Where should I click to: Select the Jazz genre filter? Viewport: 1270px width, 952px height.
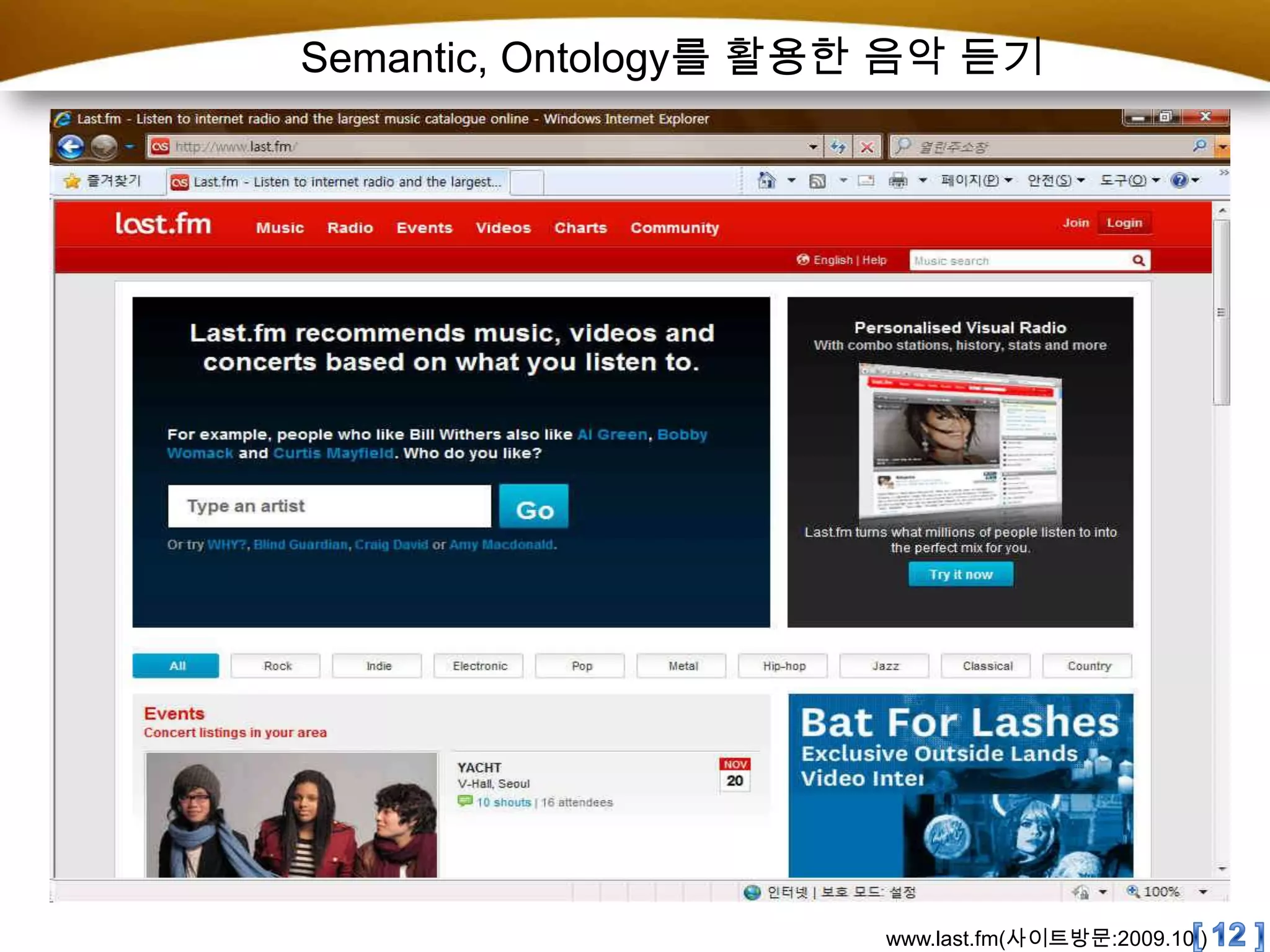[x=886, y=666]
